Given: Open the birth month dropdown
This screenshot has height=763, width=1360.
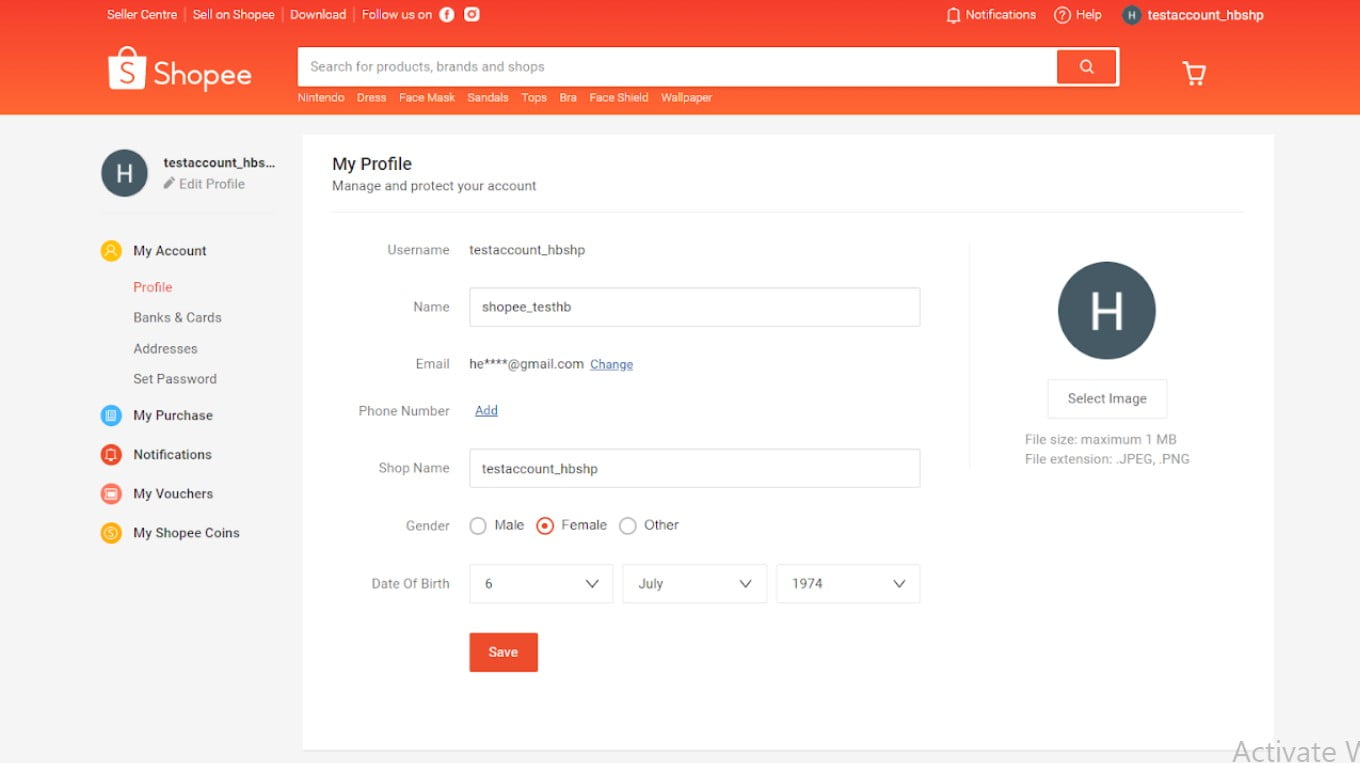Looking at the screenshot, I should (x=694, y=583).
